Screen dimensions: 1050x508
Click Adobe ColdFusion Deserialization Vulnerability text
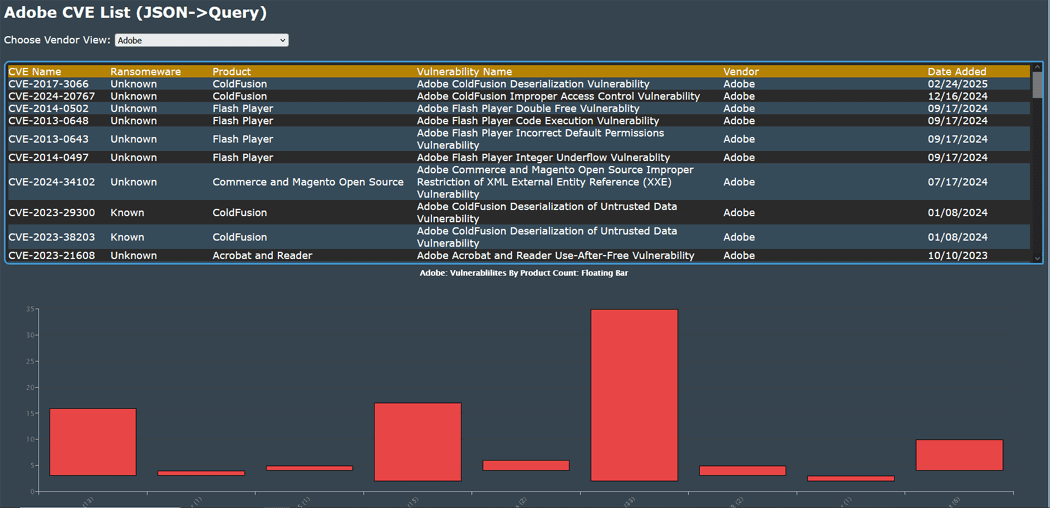tap(533, 84)
